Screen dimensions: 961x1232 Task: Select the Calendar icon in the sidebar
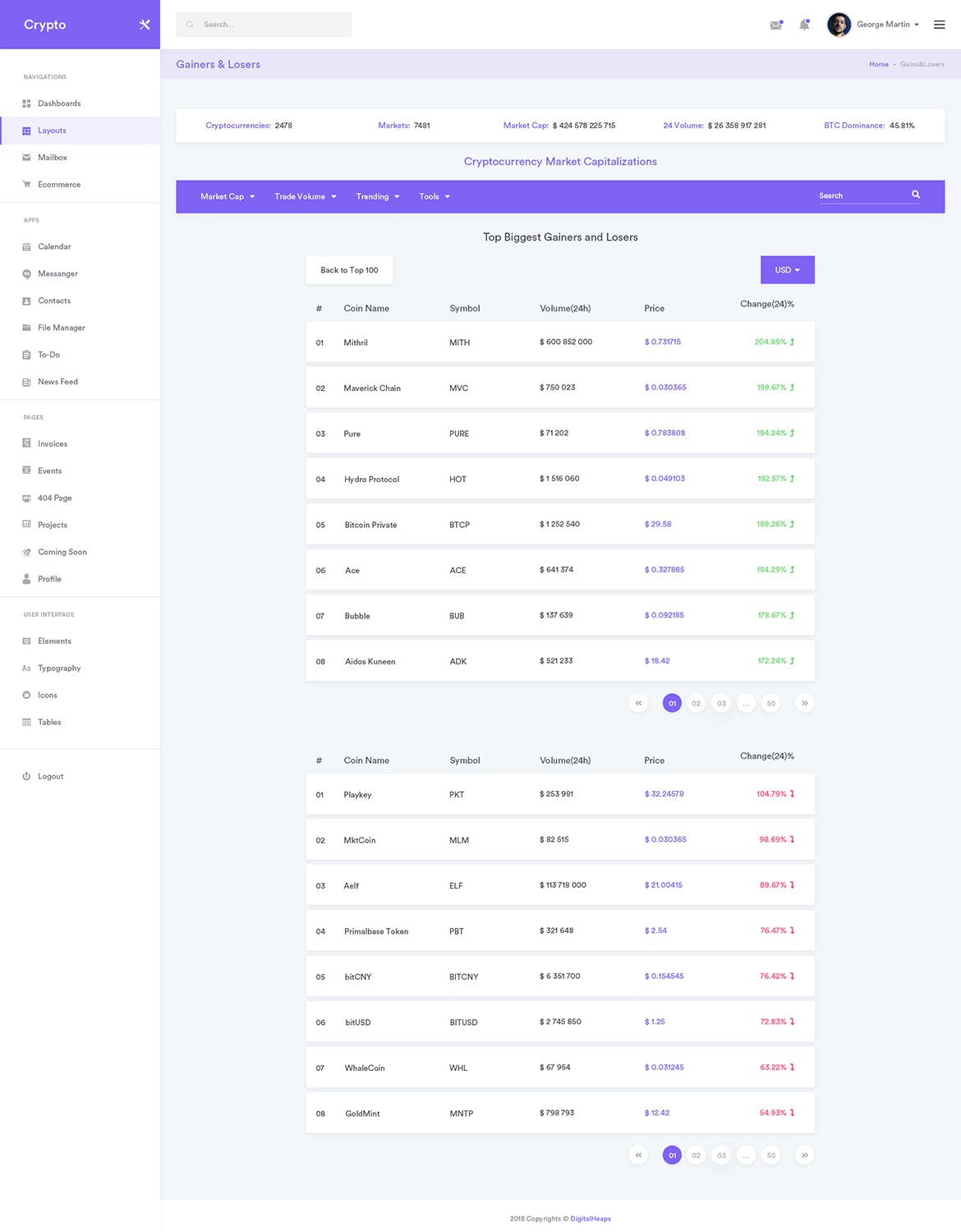click(x=27, y=246)
